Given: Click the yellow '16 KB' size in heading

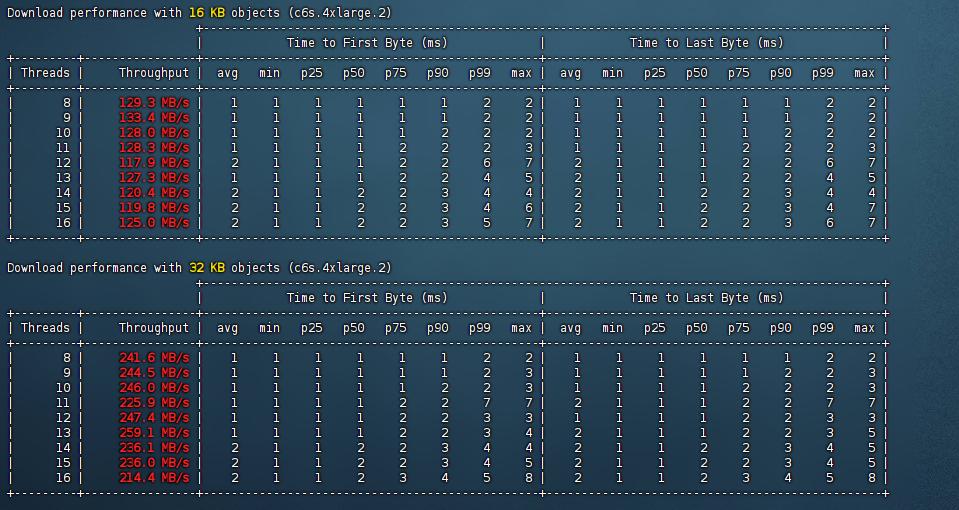Looking at the screenshot, I should pyautogui.click(x=207, y=13).
